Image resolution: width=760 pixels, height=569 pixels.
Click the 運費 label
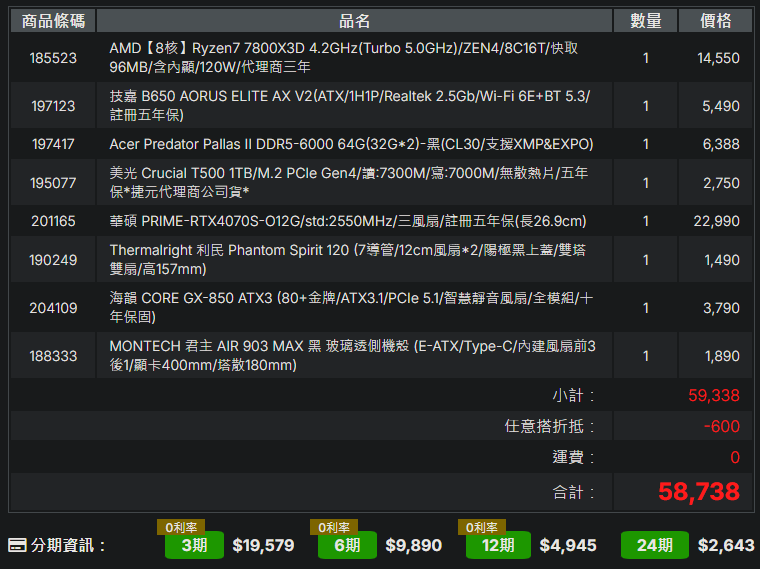(x=573, y=457)
